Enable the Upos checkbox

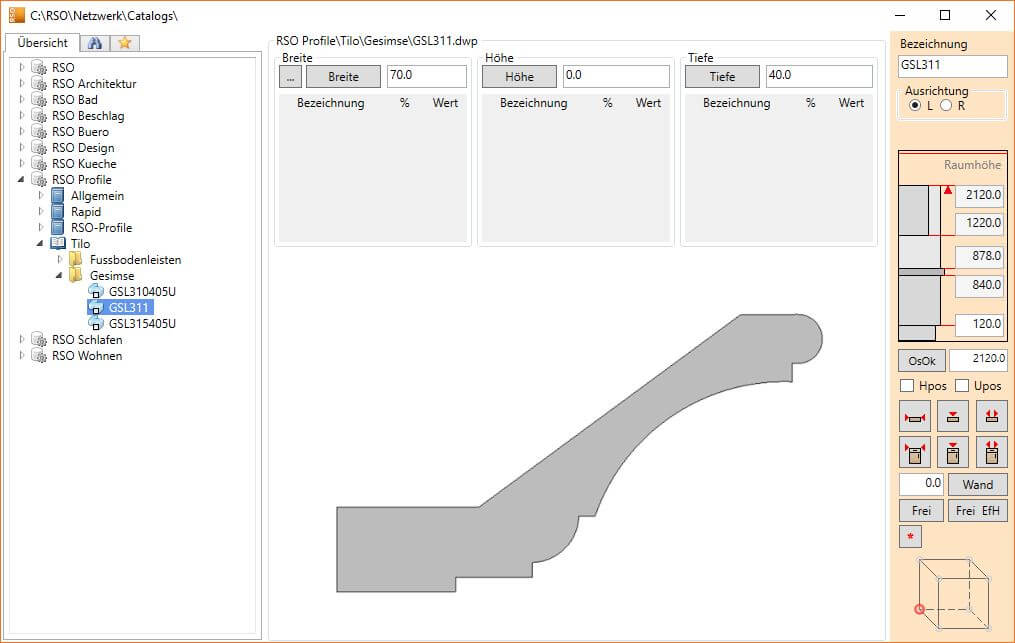(x=962, y=386)
